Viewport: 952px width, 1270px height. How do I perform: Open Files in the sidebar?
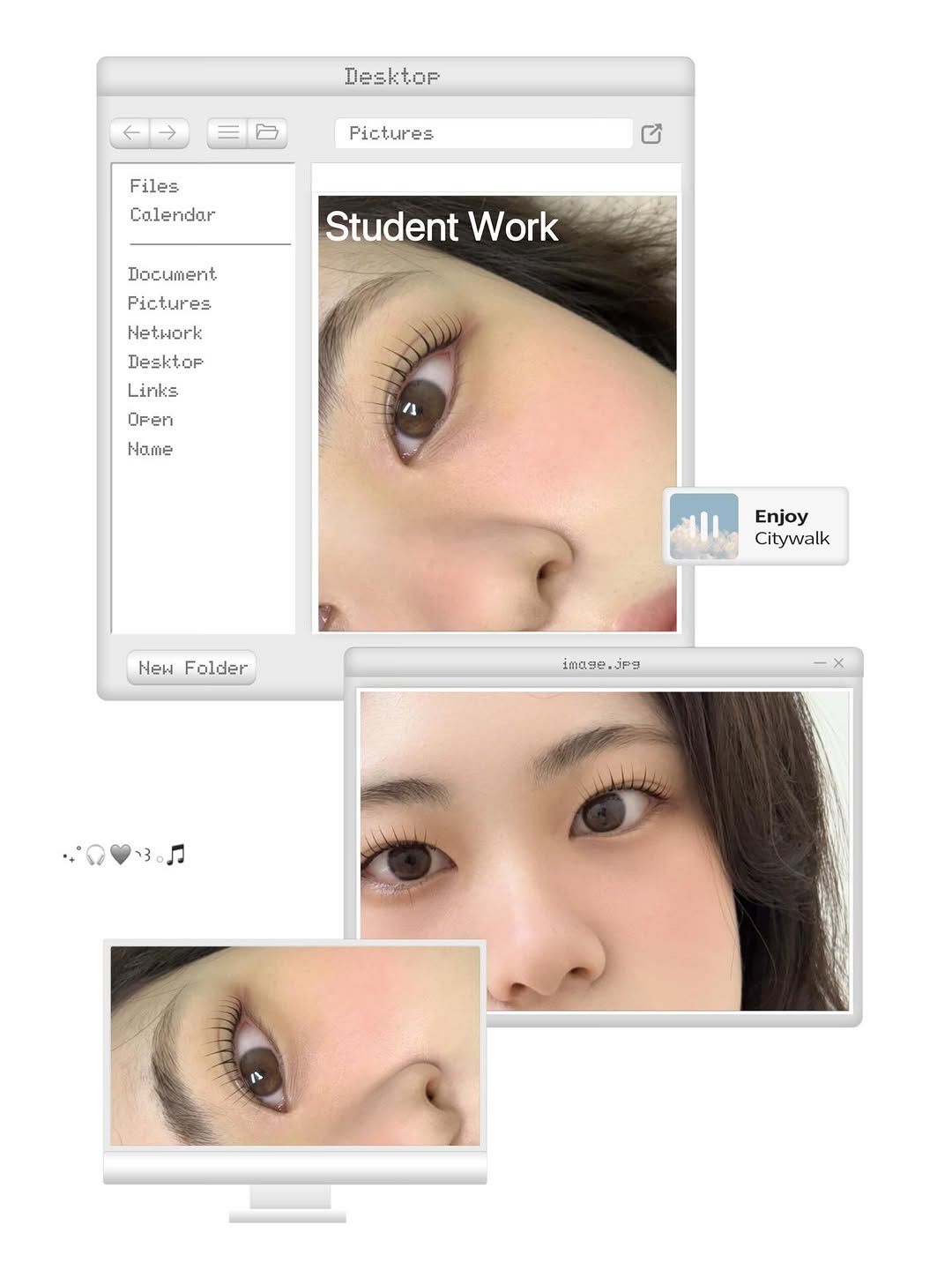[x=154, y=186]
